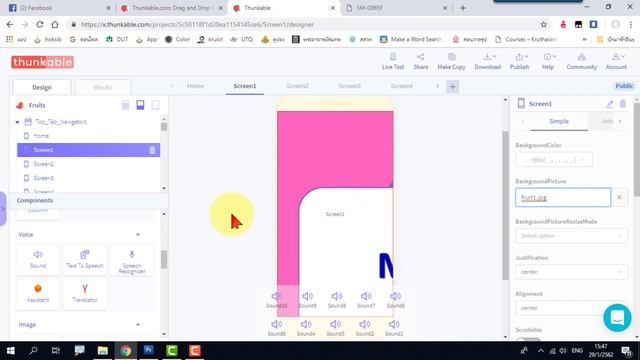Switch to the Design tab
The height and width of the screenshot is (360, 640).
(42, 87)
